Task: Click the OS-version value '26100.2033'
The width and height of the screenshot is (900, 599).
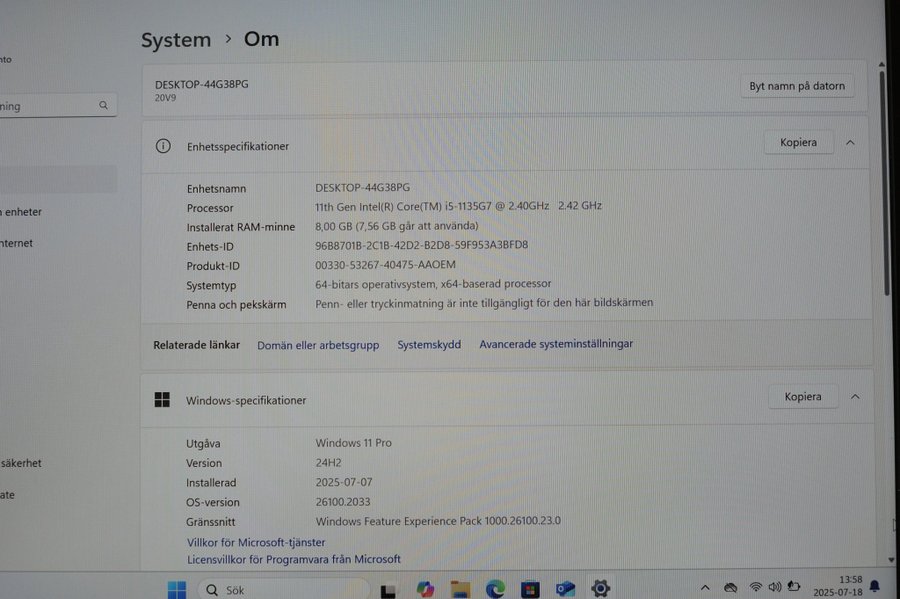Action: (x=343, y=501)
